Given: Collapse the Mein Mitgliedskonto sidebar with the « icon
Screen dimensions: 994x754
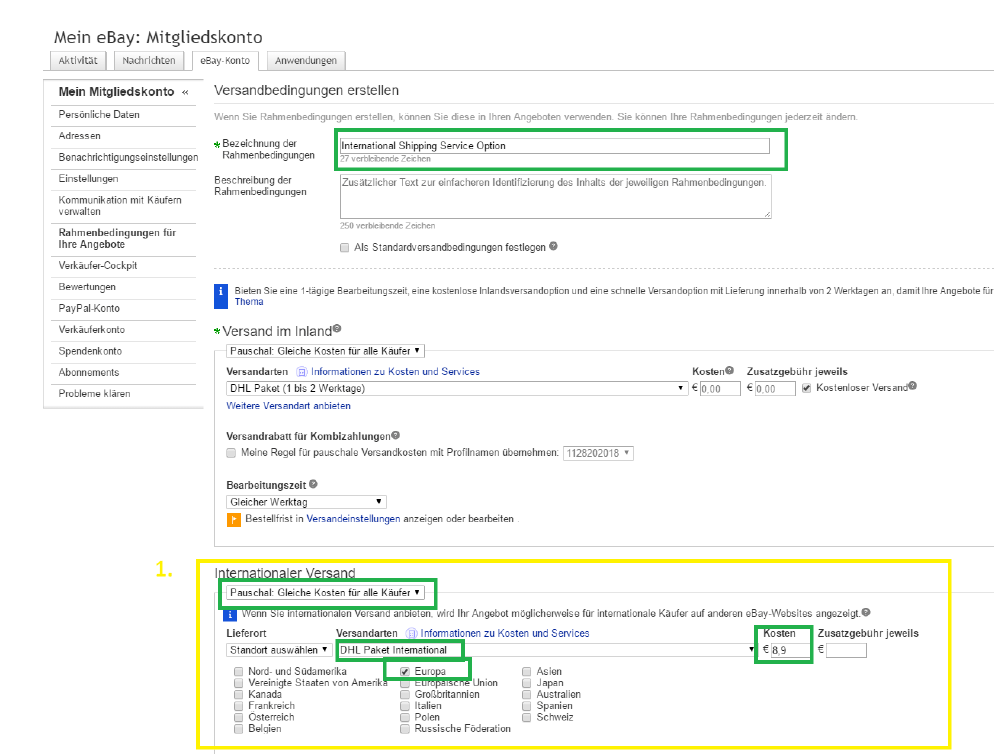Looking at the screenshot, I should 184,91.
